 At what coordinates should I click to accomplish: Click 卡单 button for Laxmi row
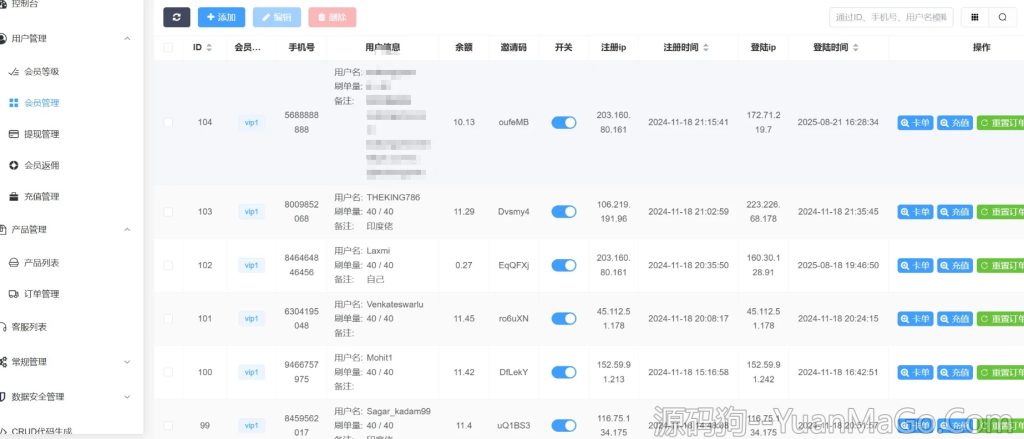(x=916, y=266)
